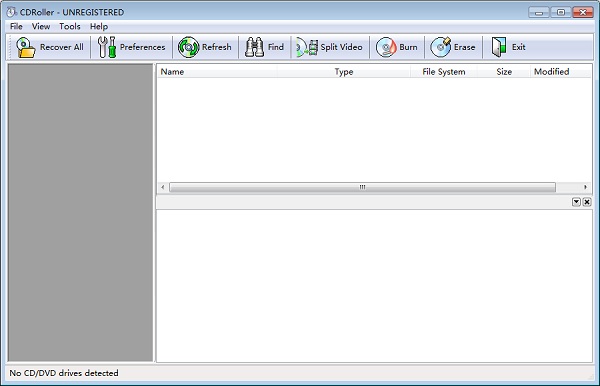
Task: Choose the Erase disc icon
Action: point(441,47)
